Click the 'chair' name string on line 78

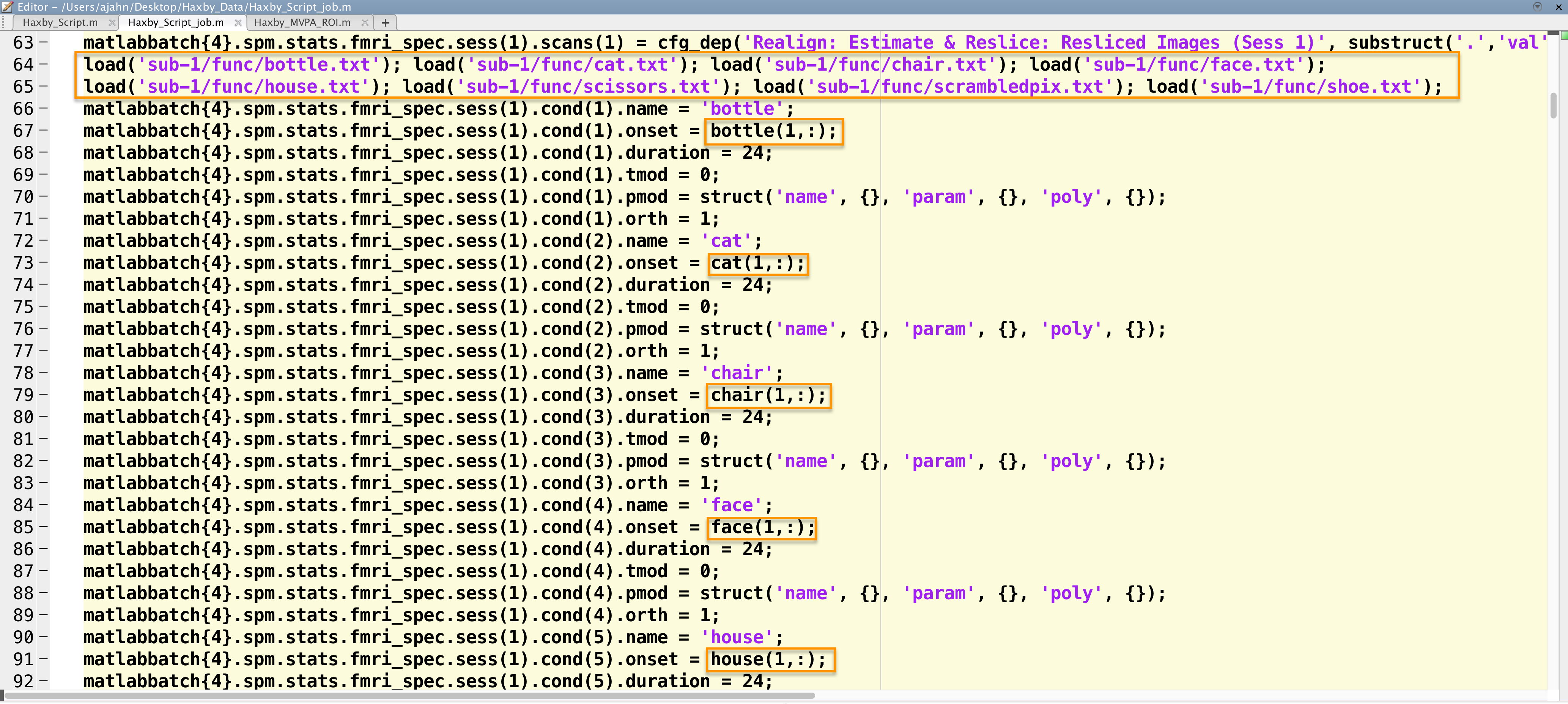pos(736,373)
